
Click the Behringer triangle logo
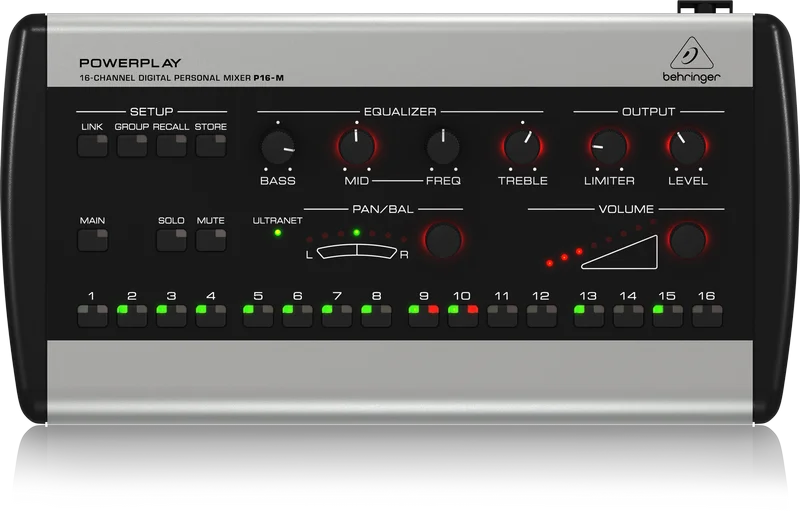click(692, 53)
